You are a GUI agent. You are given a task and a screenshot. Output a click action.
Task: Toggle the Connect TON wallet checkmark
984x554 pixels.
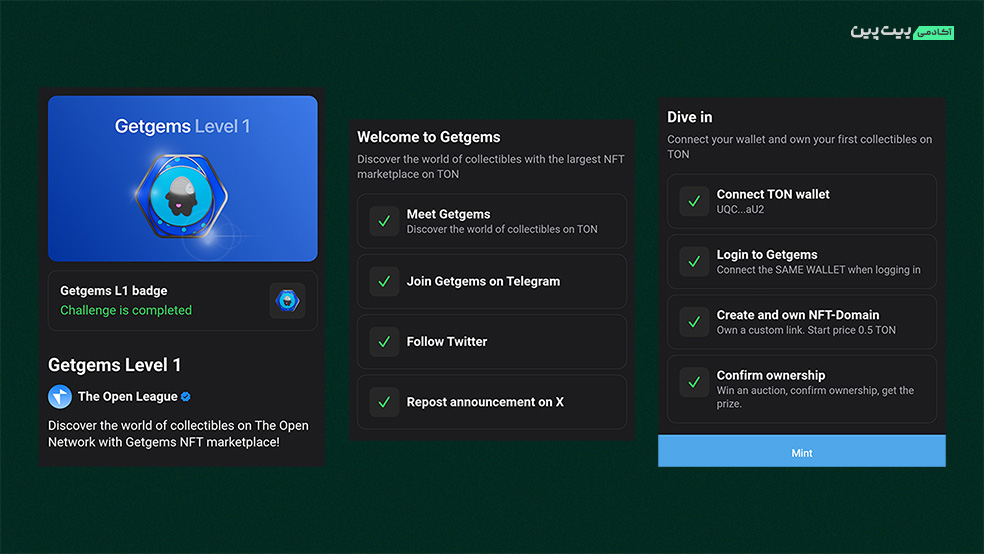coord(694,201)
